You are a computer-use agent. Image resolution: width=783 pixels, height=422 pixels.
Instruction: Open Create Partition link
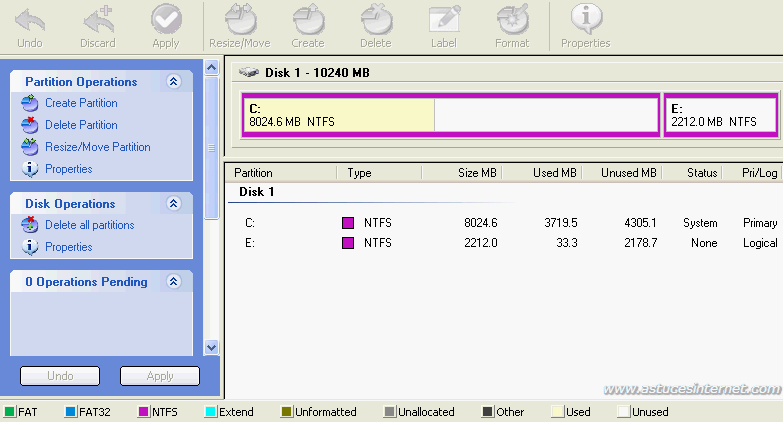coord(81,103)
